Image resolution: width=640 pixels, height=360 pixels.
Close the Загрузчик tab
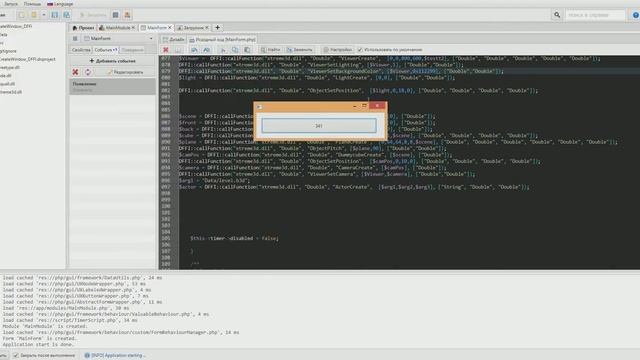(x=207, y=28)
